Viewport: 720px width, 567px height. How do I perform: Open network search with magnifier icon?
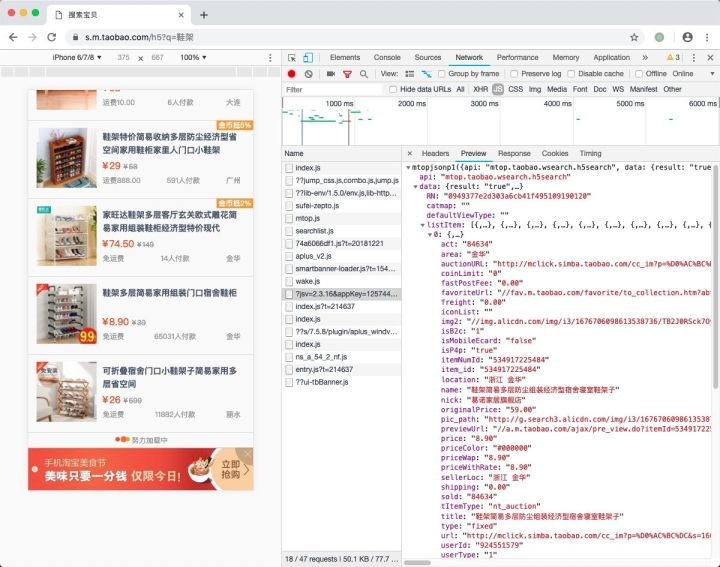pos(364,74)
